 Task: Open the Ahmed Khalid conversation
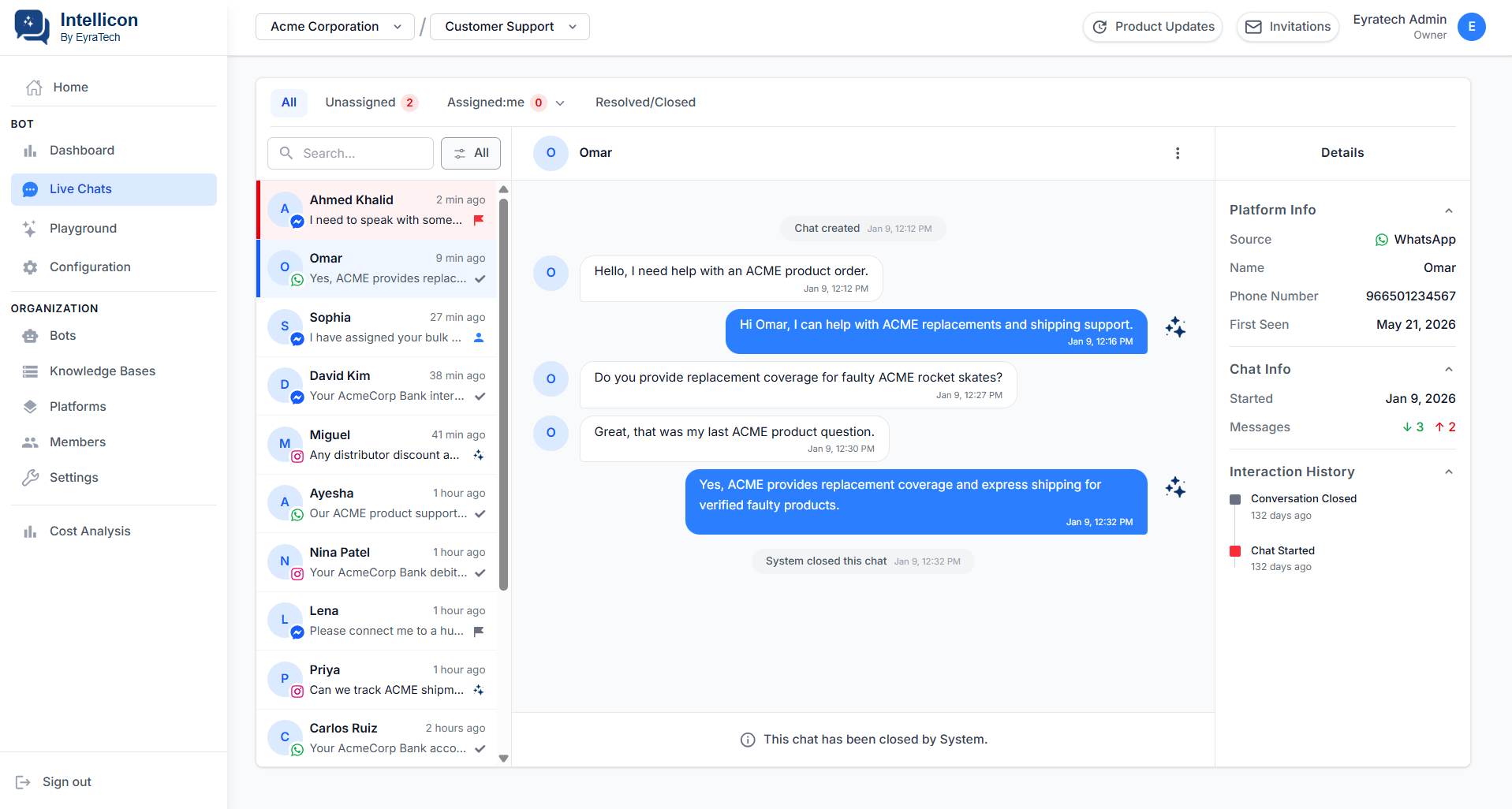point(377,210)
